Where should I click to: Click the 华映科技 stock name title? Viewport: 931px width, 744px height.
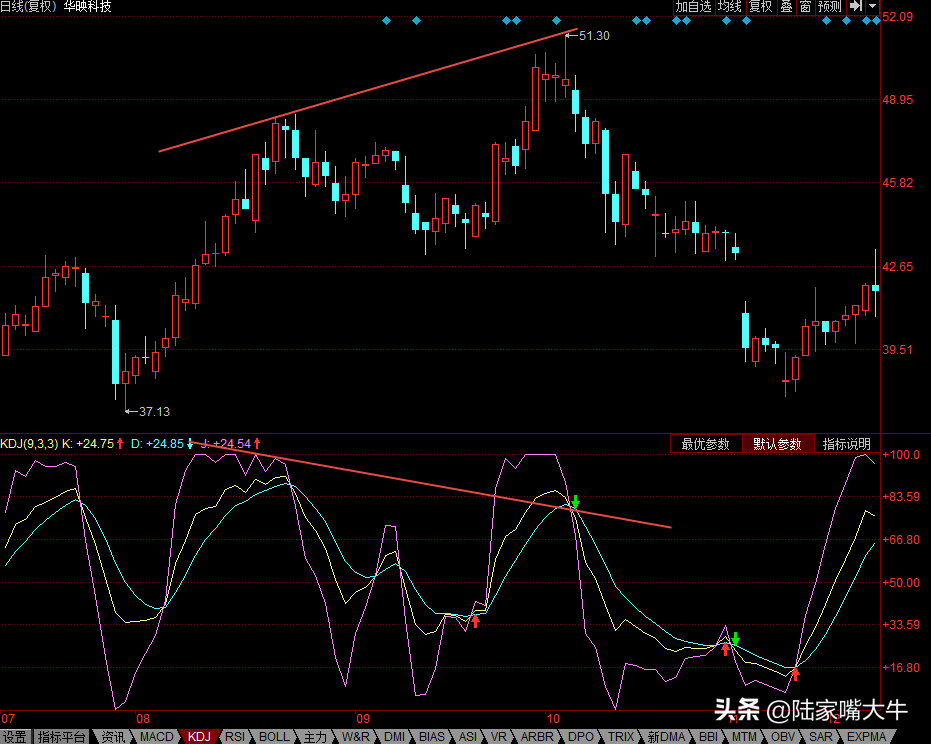click(x=87, y=7)
